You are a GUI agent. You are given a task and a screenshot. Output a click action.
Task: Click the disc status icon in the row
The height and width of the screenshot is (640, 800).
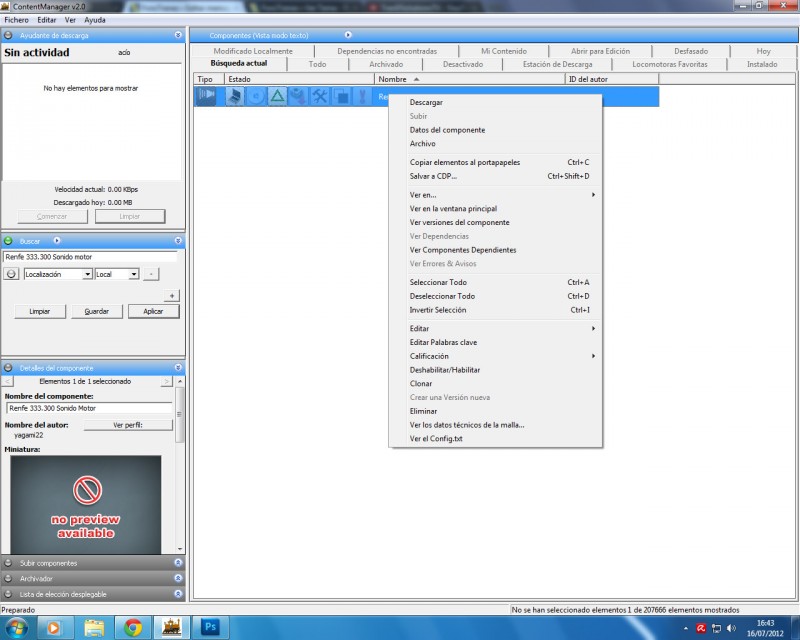(257, 96)
